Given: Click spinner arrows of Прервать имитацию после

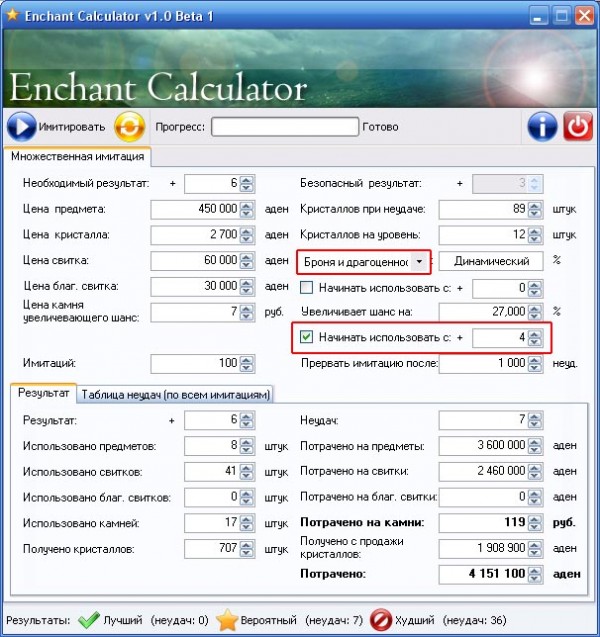Looking at the screenshot, I should click(535, 363).
